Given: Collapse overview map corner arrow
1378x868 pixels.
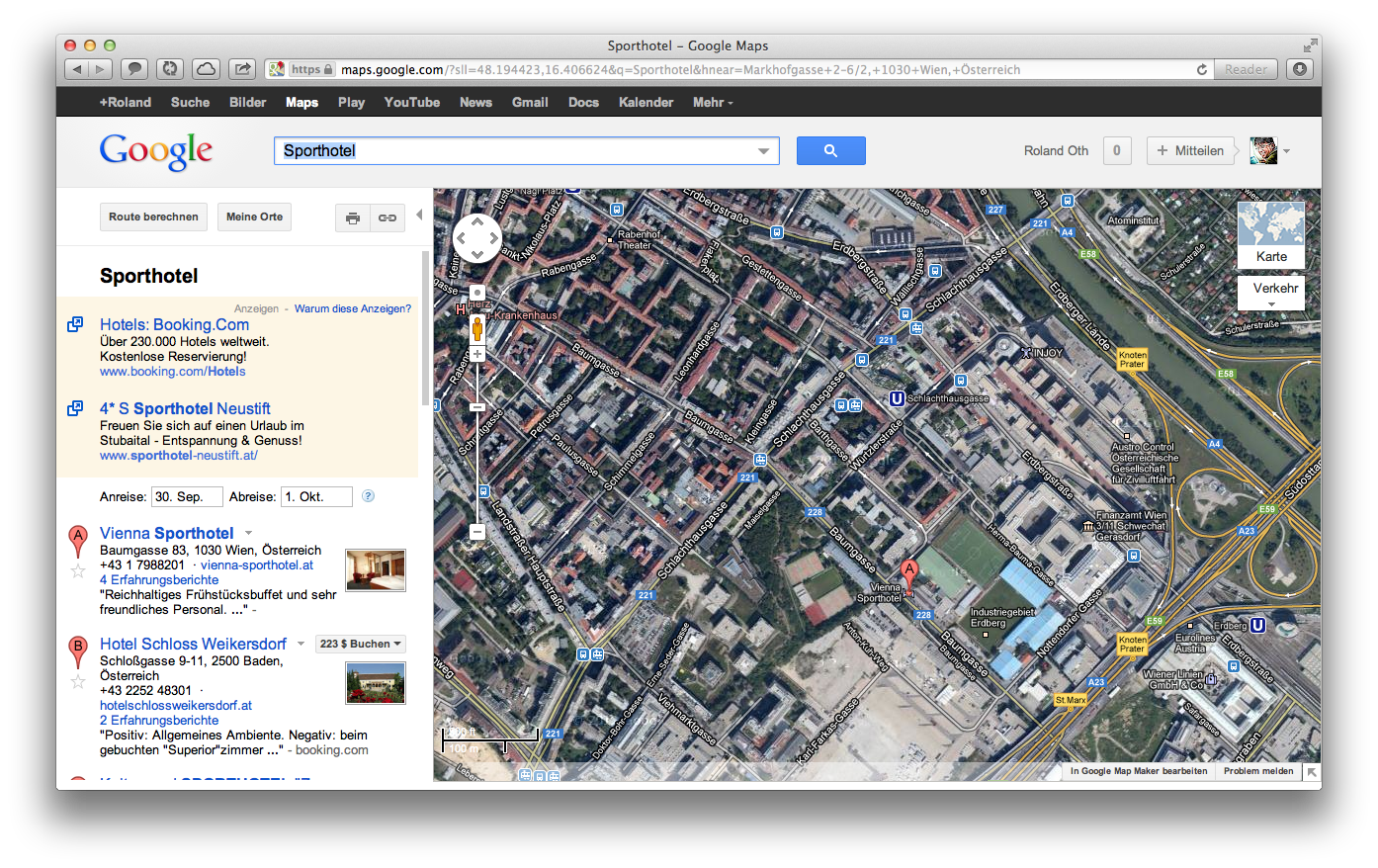Looking at the screenshot, I should coord(1311,771).
